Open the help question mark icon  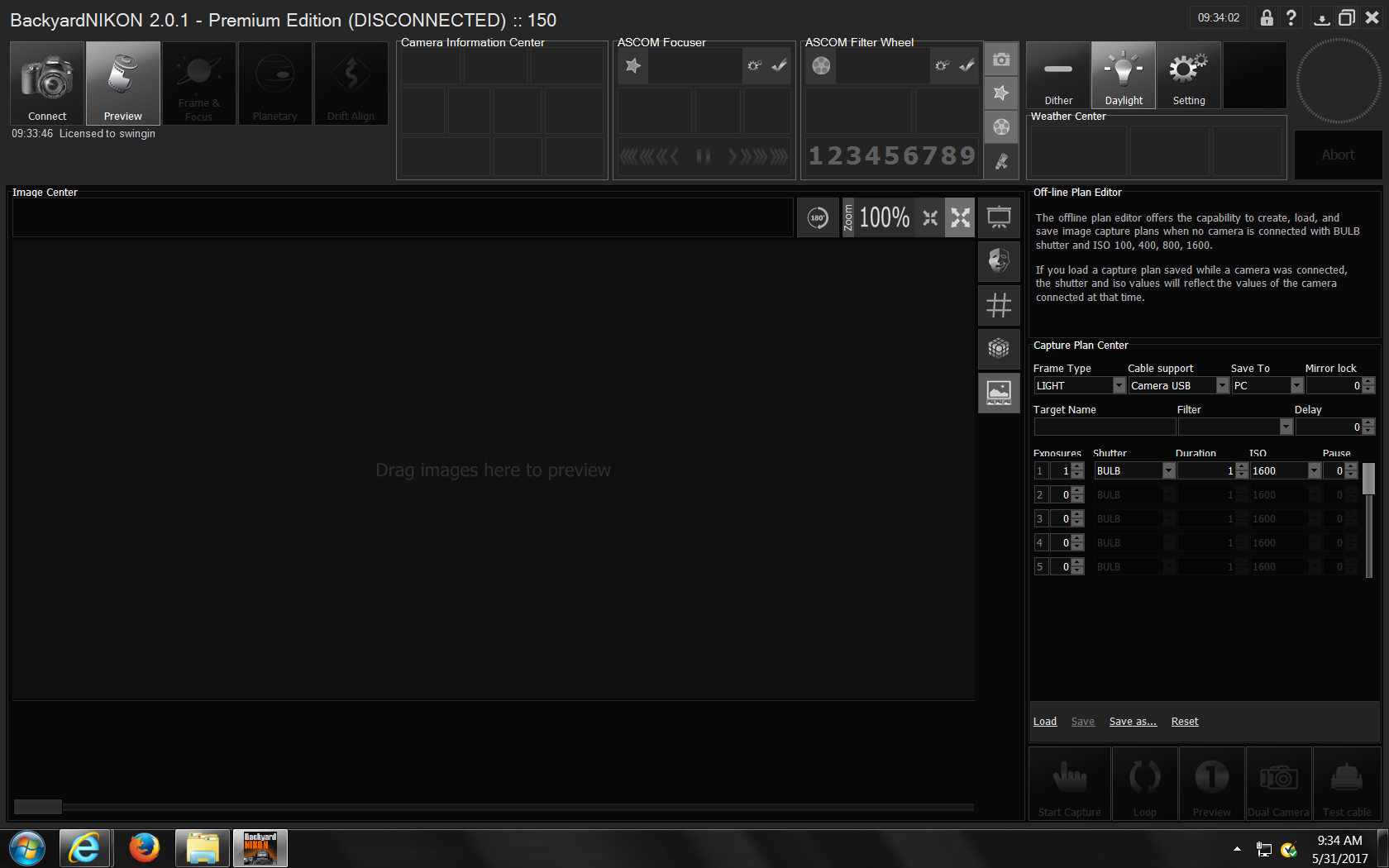tap(1291, 18)
